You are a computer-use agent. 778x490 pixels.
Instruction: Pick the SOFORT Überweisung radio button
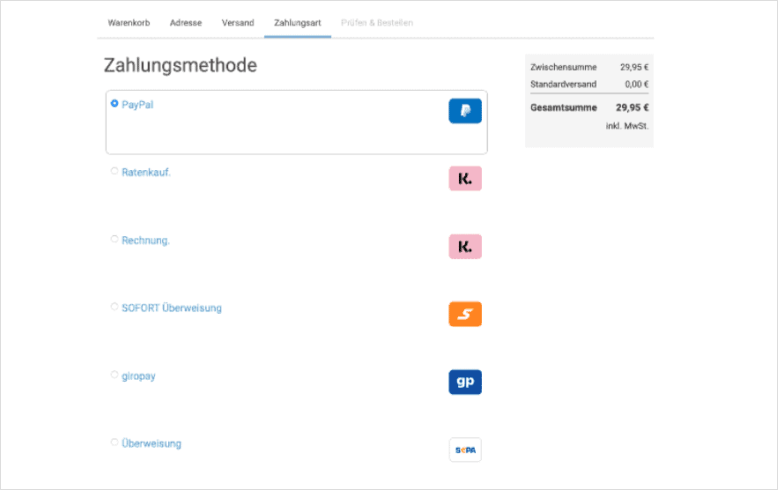pyautogui.click(x=115, y=306)
